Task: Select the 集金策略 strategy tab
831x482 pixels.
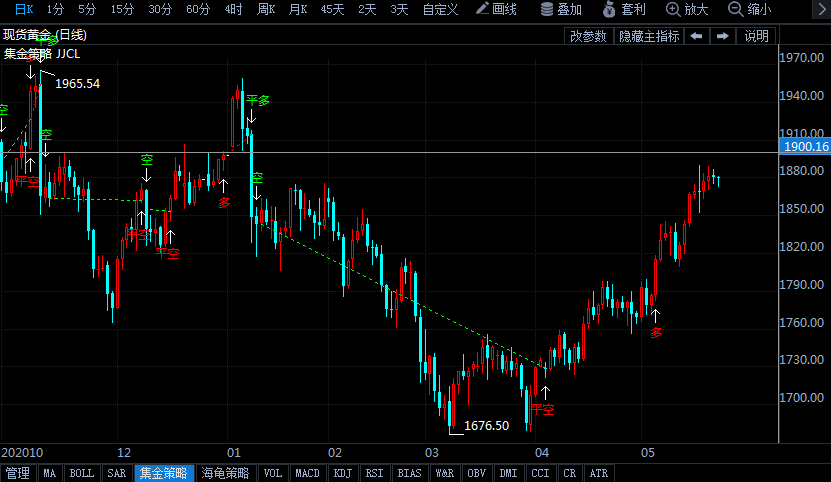Action: point(164,473)
